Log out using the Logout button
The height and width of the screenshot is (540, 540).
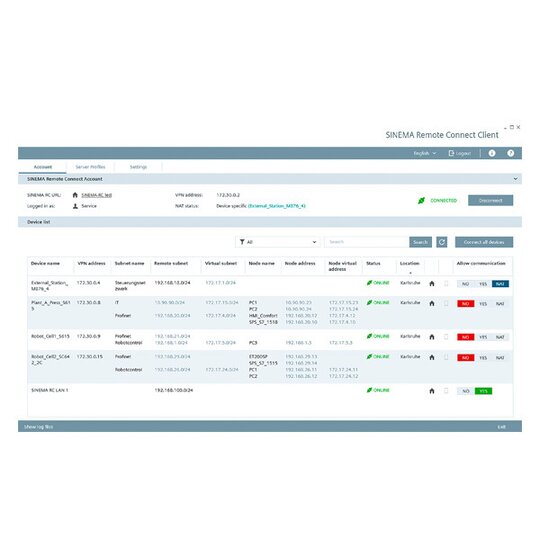[460, 153]
